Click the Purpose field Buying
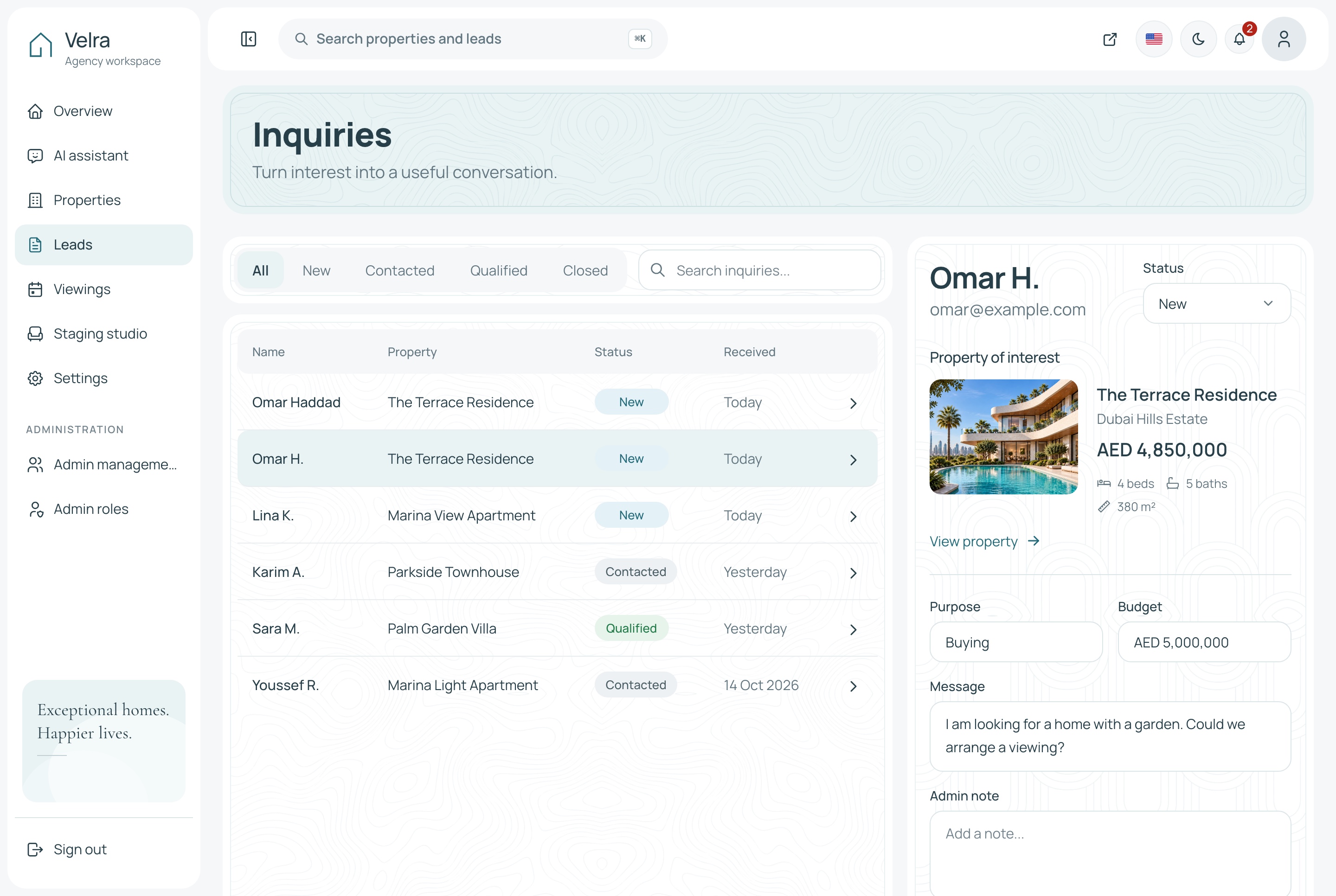1336x896 pixels. [x=1015, y=642]
